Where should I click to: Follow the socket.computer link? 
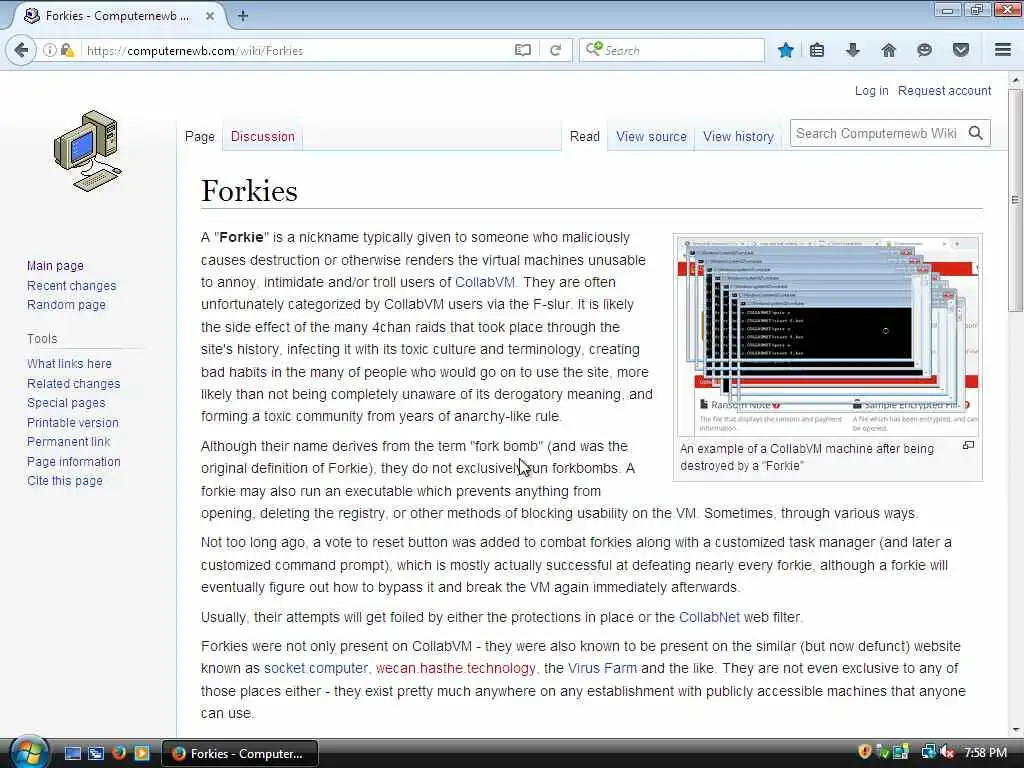coord(316,668)
